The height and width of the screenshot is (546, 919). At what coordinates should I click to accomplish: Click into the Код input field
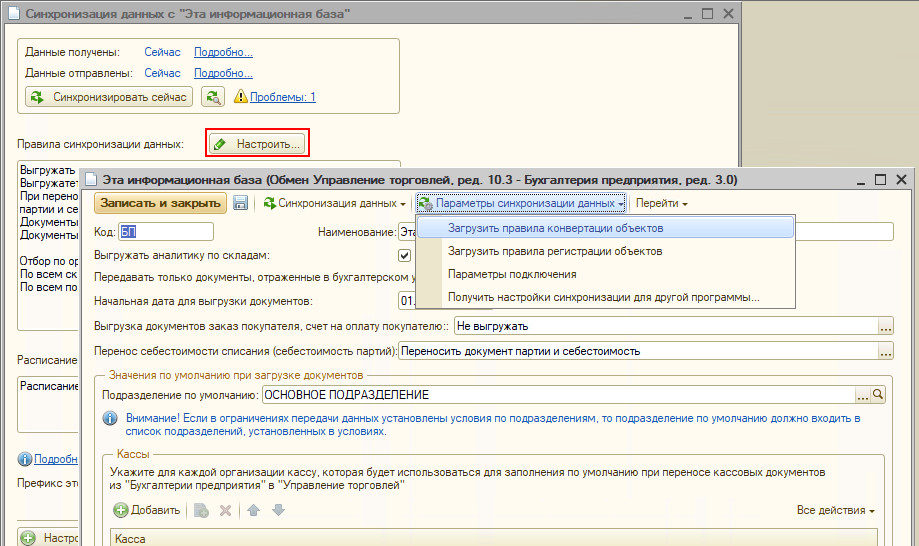coord(165,232)
